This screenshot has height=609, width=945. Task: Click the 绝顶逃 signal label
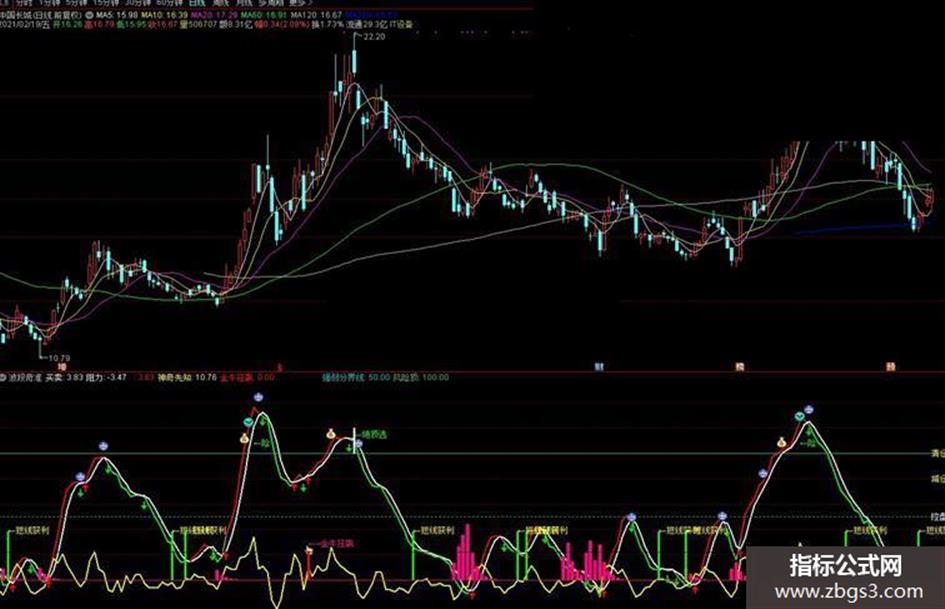click(374, 434)
